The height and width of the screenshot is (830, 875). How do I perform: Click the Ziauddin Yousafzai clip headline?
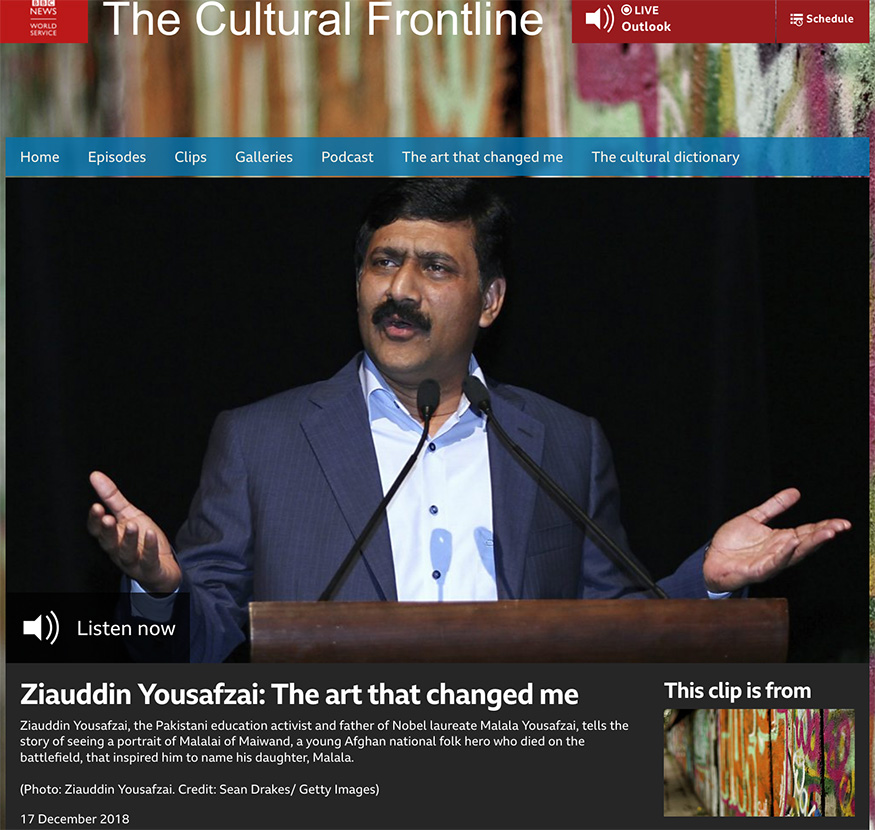(299, 694)
